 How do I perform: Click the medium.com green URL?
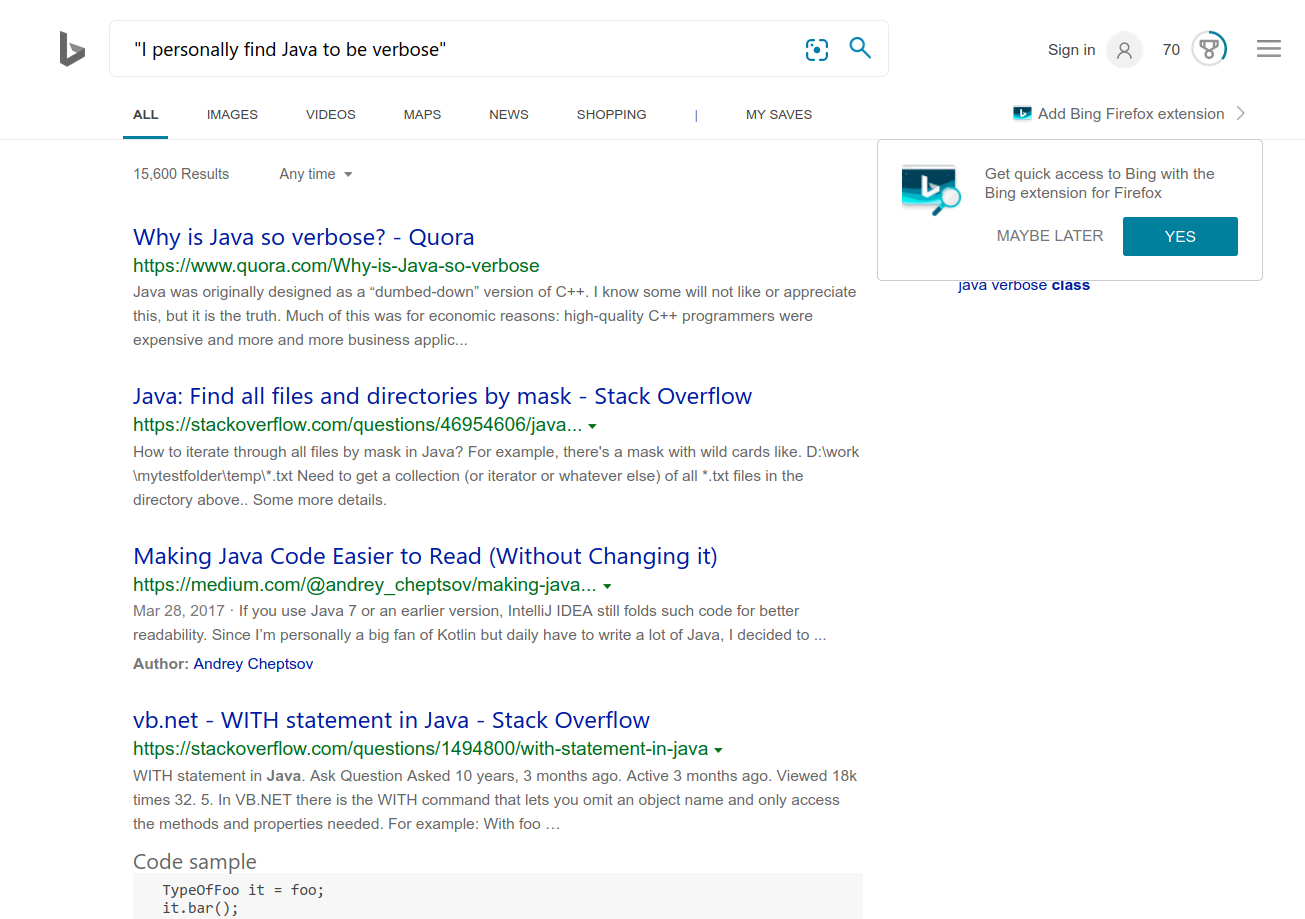364,585
